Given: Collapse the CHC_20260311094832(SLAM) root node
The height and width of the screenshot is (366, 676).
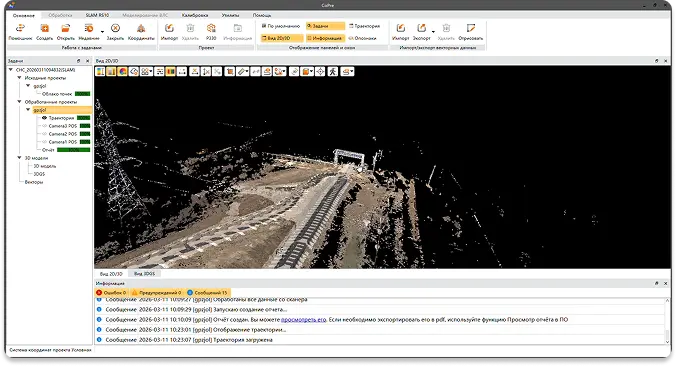Looking at the screenshot, I should (11, 69).
